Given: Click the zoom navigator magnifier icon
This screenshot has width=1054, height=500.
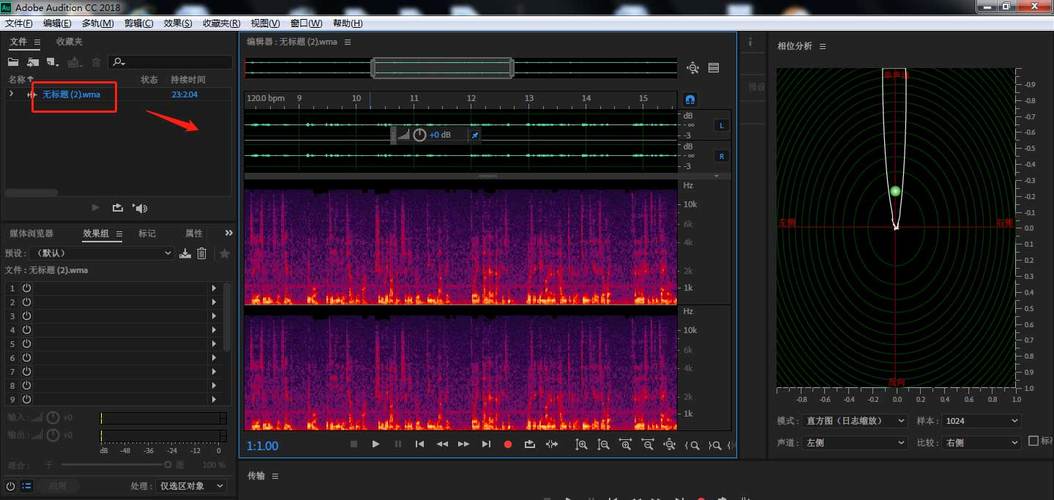Looking at the screenshot, I should pyautogui.click(x=693, y=68).
